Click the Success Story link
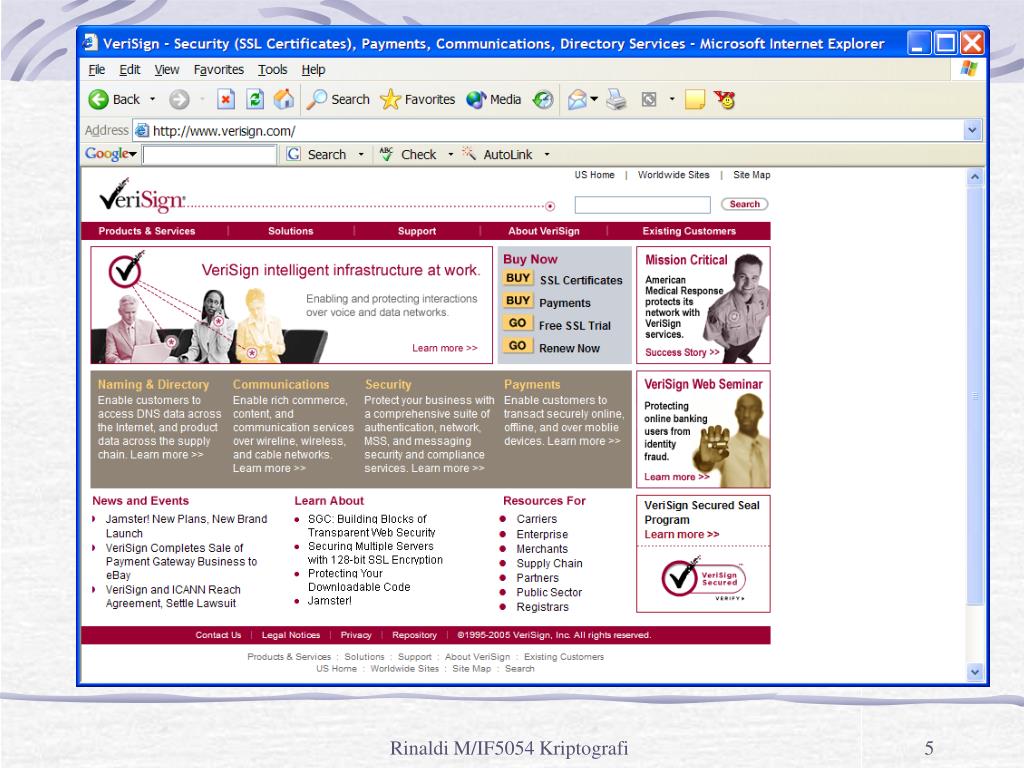This screenshot has width=1024, height=768. coord(682,352)
